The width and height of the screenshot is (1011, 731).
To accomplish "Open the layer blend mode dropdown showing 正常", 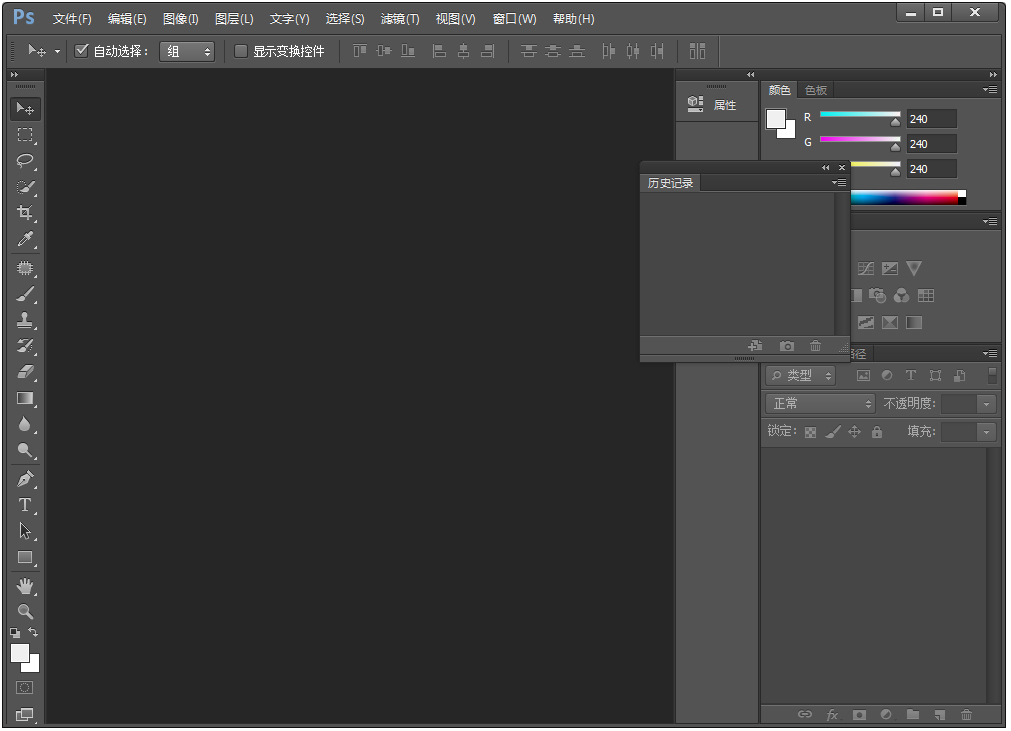I will [x=820, y=403].
